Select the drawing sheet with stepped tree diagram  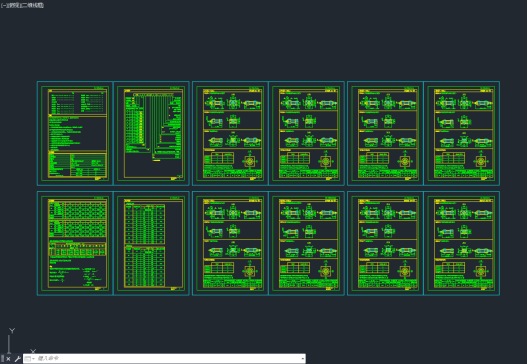151,133
